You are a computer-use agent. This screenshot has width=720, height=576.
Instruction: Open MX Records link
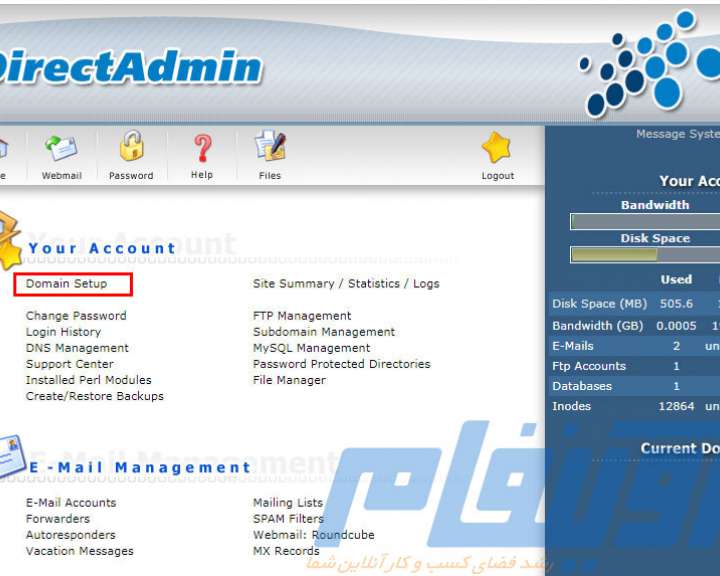click(x=286, y=551)
